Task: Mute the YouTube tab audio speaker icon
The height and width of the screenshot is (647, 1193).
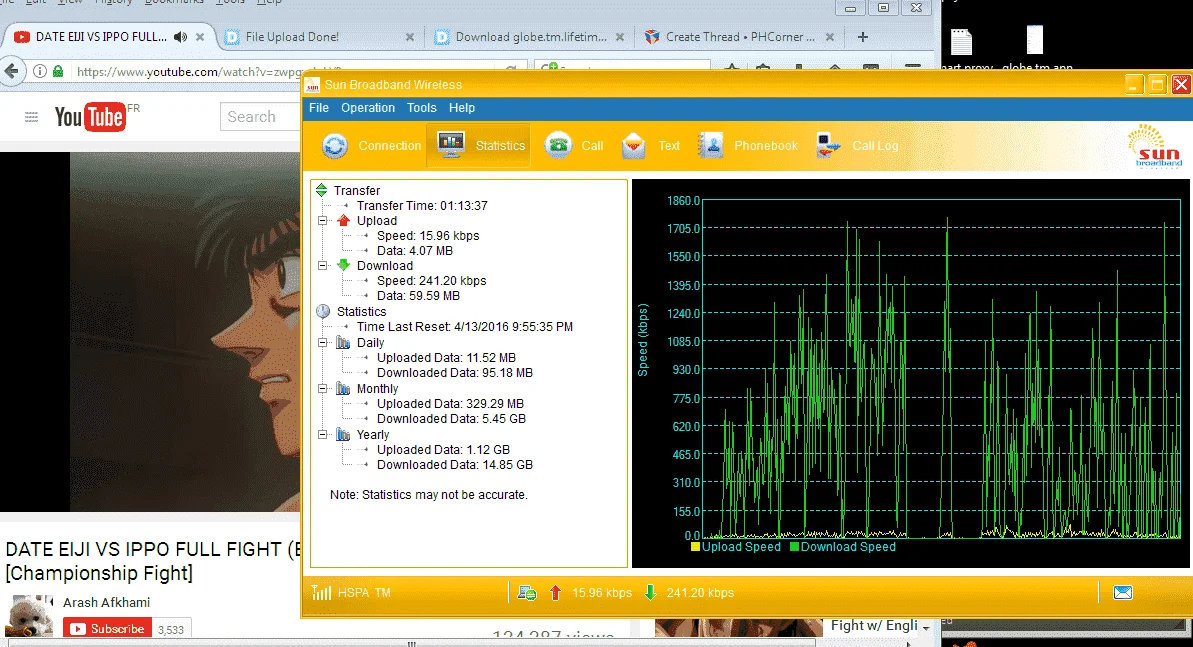Action: tap(180, 37)
